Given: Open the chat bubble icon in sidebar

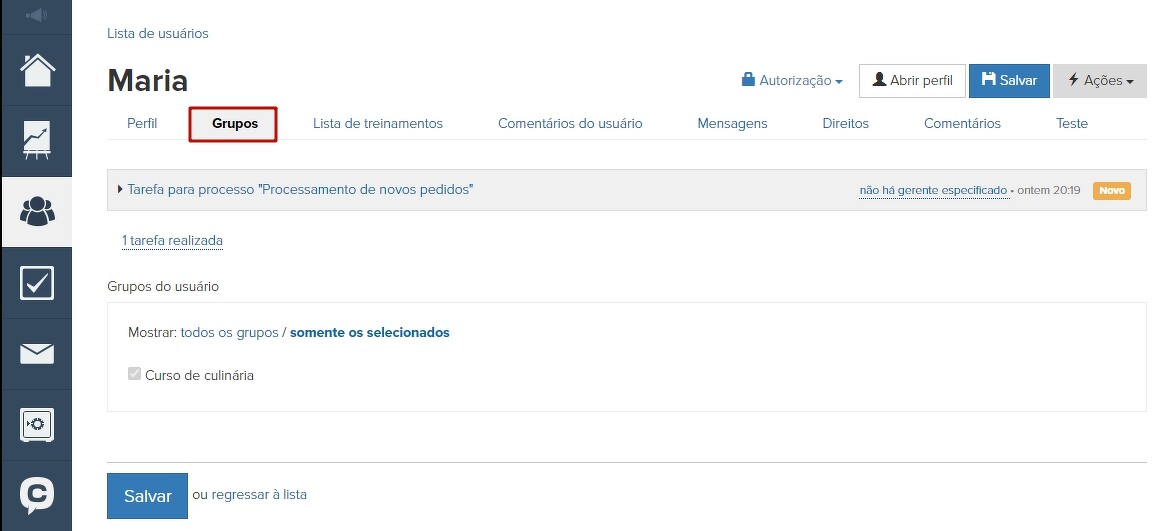Looking at the screenshot, I should tap(37, 495).
